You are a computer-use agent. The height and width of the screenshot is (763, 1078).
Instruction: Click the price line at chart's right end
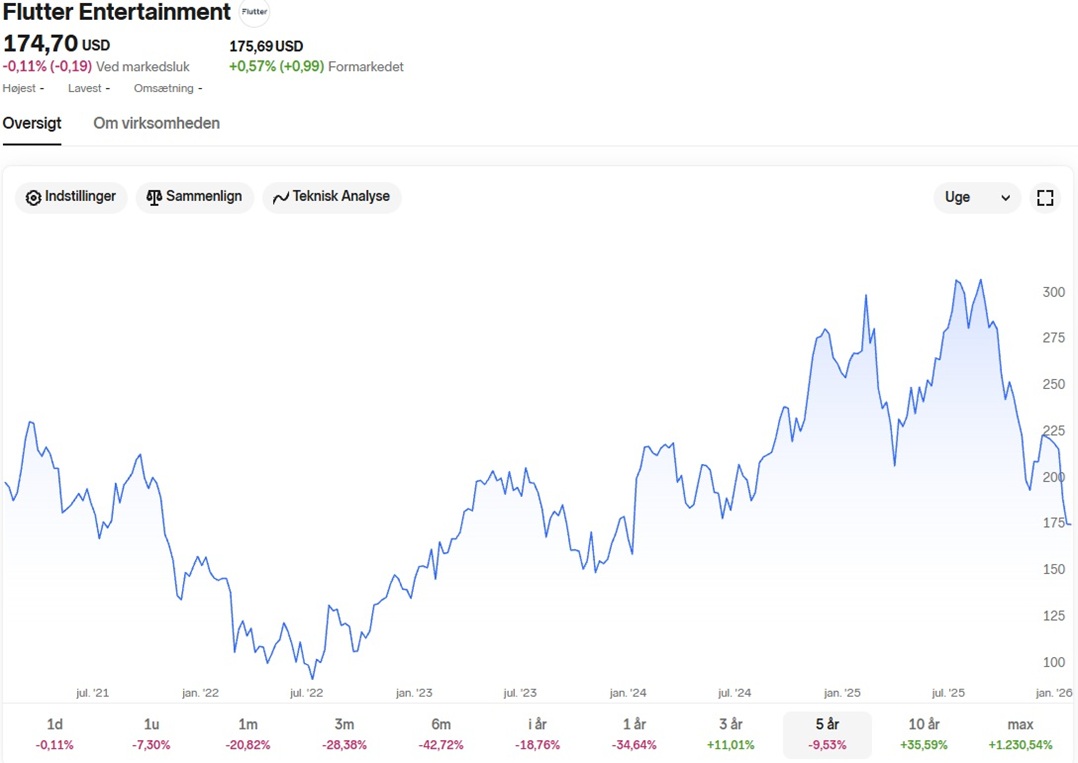click(1069, 524)
